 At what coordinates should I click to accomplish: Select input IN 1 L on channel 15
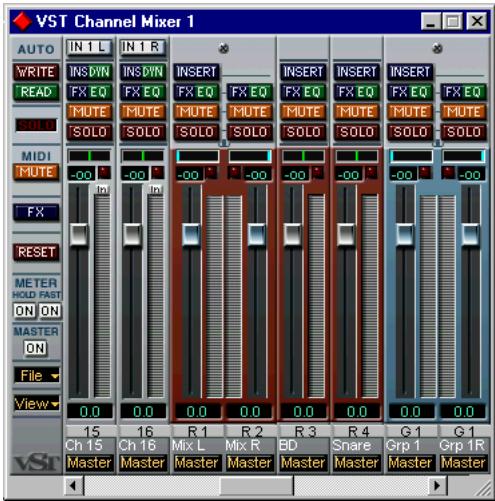tap(89, 47)
